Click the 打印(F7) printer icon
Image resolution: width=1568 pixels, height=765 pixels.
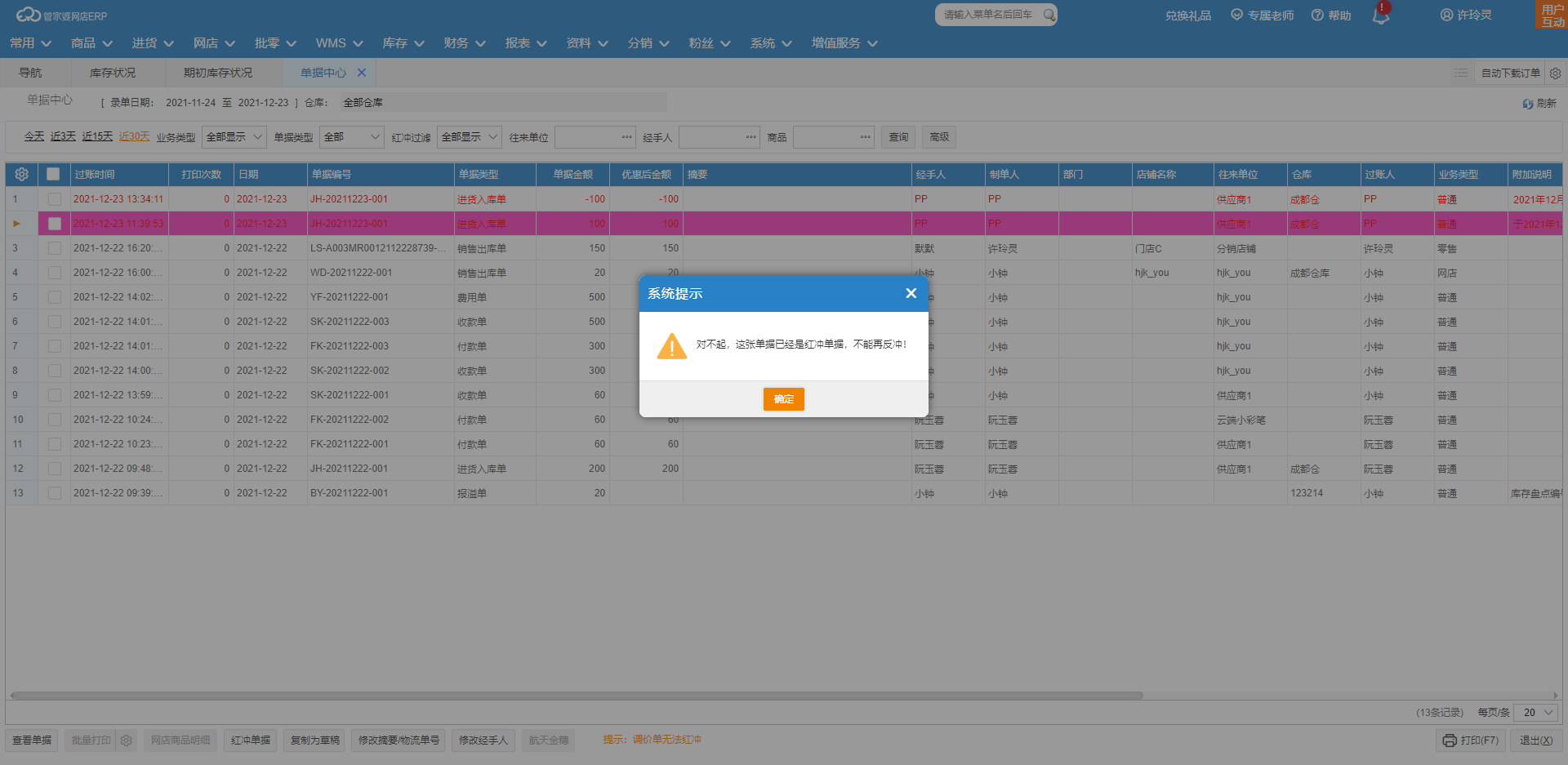(x=1450, y=741)
